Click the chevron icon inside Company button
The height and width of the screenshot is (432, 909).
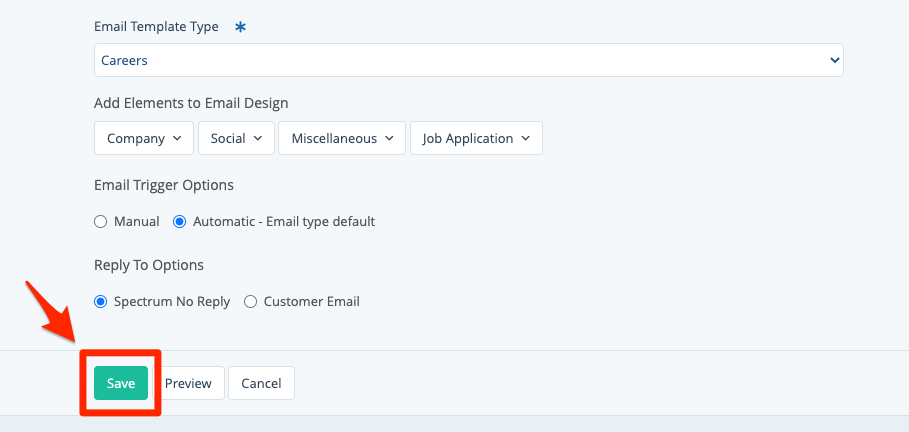point(177,139)
